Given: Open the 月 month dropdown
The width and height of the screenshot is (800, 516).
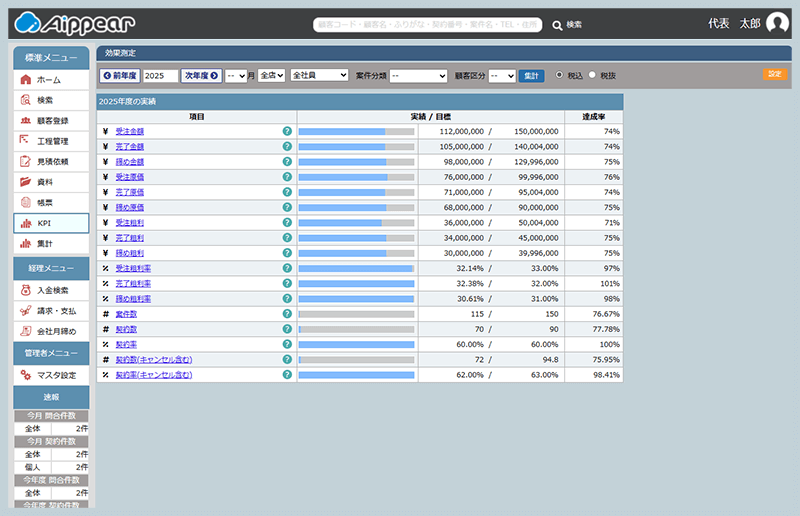Looking at the screenshot, I should tap(235, 75).
